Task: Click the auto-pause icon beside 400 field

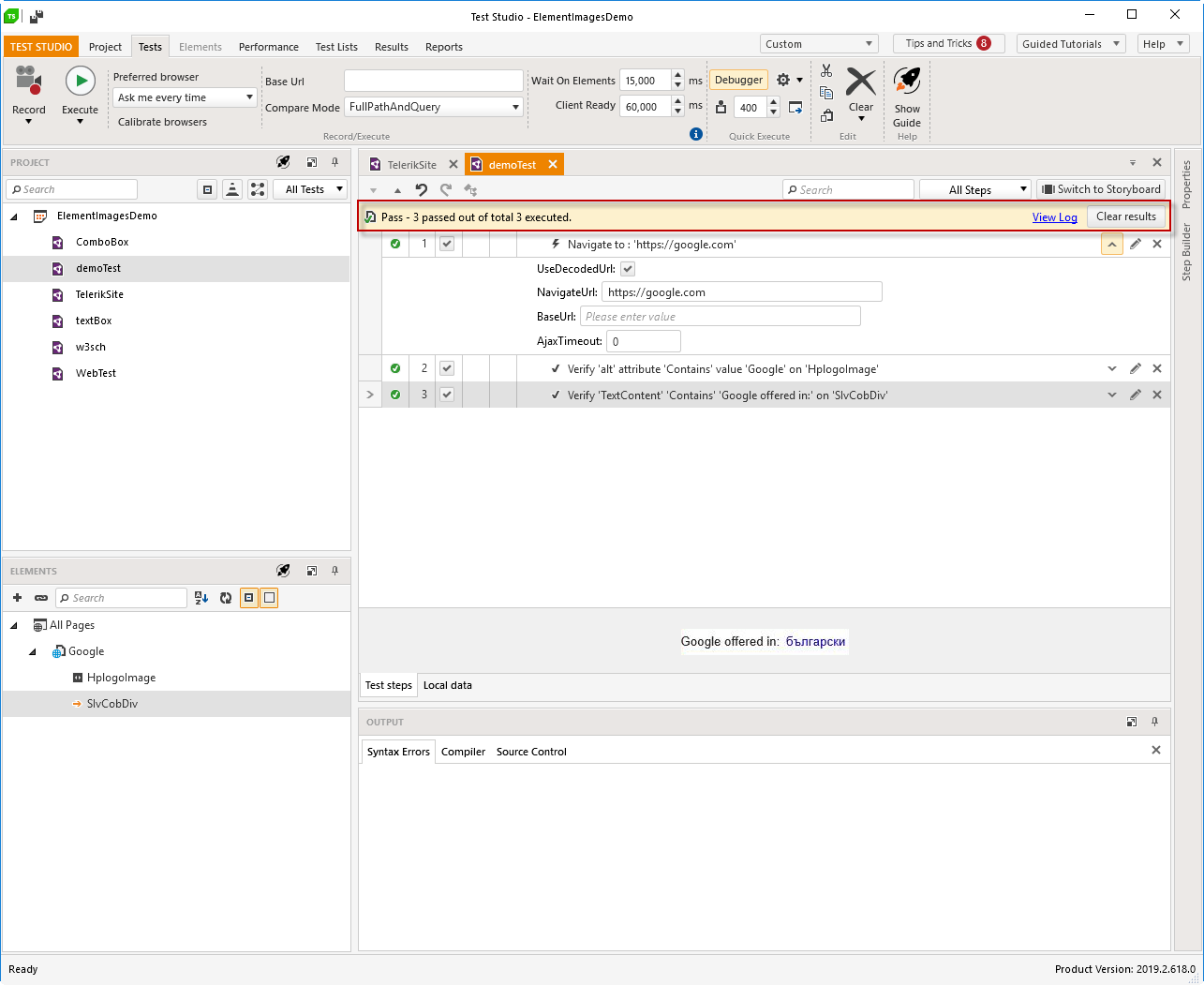Action: click(x=721, y=107)
